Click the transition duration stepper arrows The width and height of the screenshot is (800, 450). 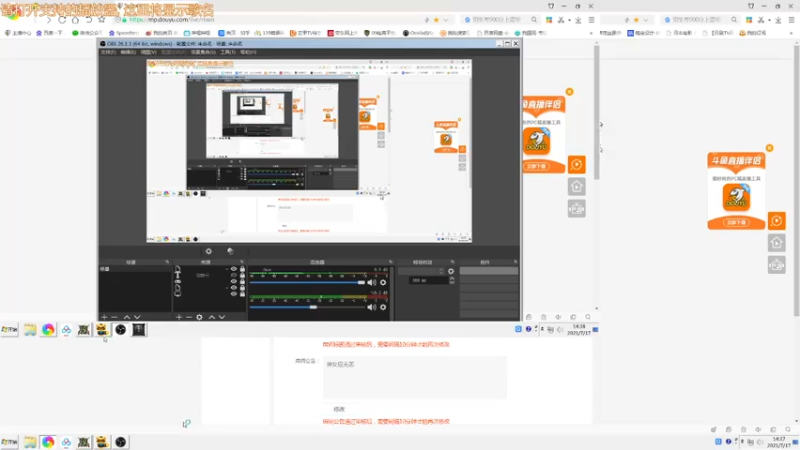click(x=452, y=280)
